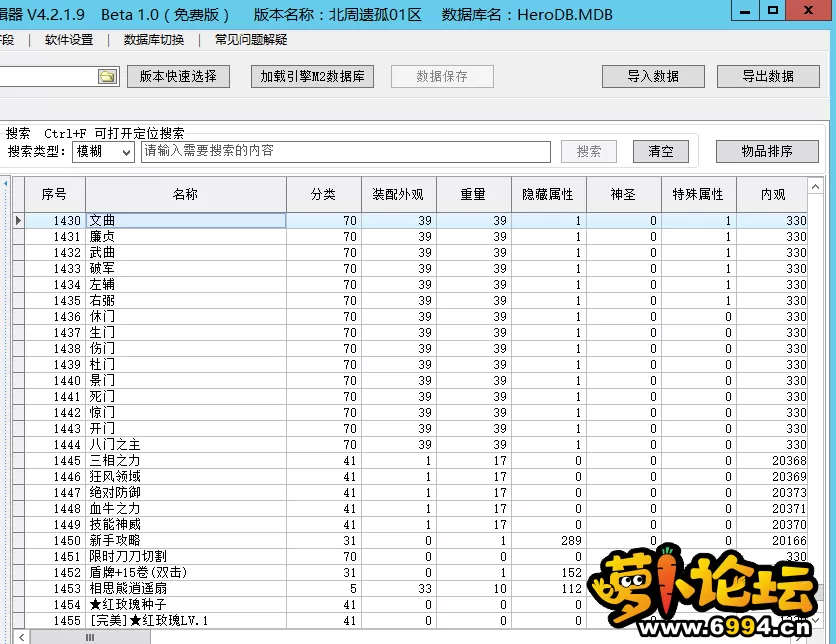
Task: Select the 武曲 name cell
Action: tap(186, 252)
